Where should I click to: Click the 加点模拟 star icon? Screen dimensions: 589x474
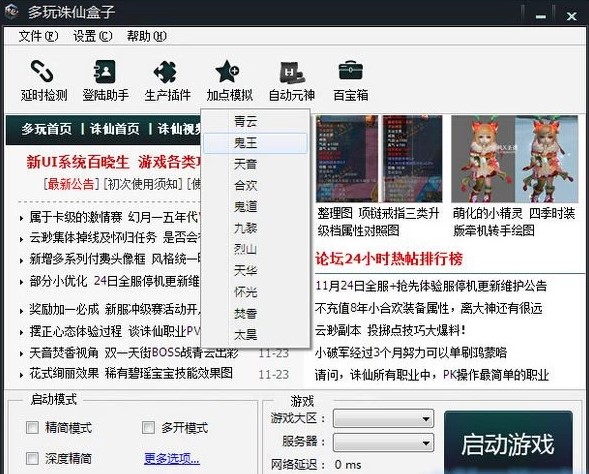pyautogui.click(x=227, y=71)
